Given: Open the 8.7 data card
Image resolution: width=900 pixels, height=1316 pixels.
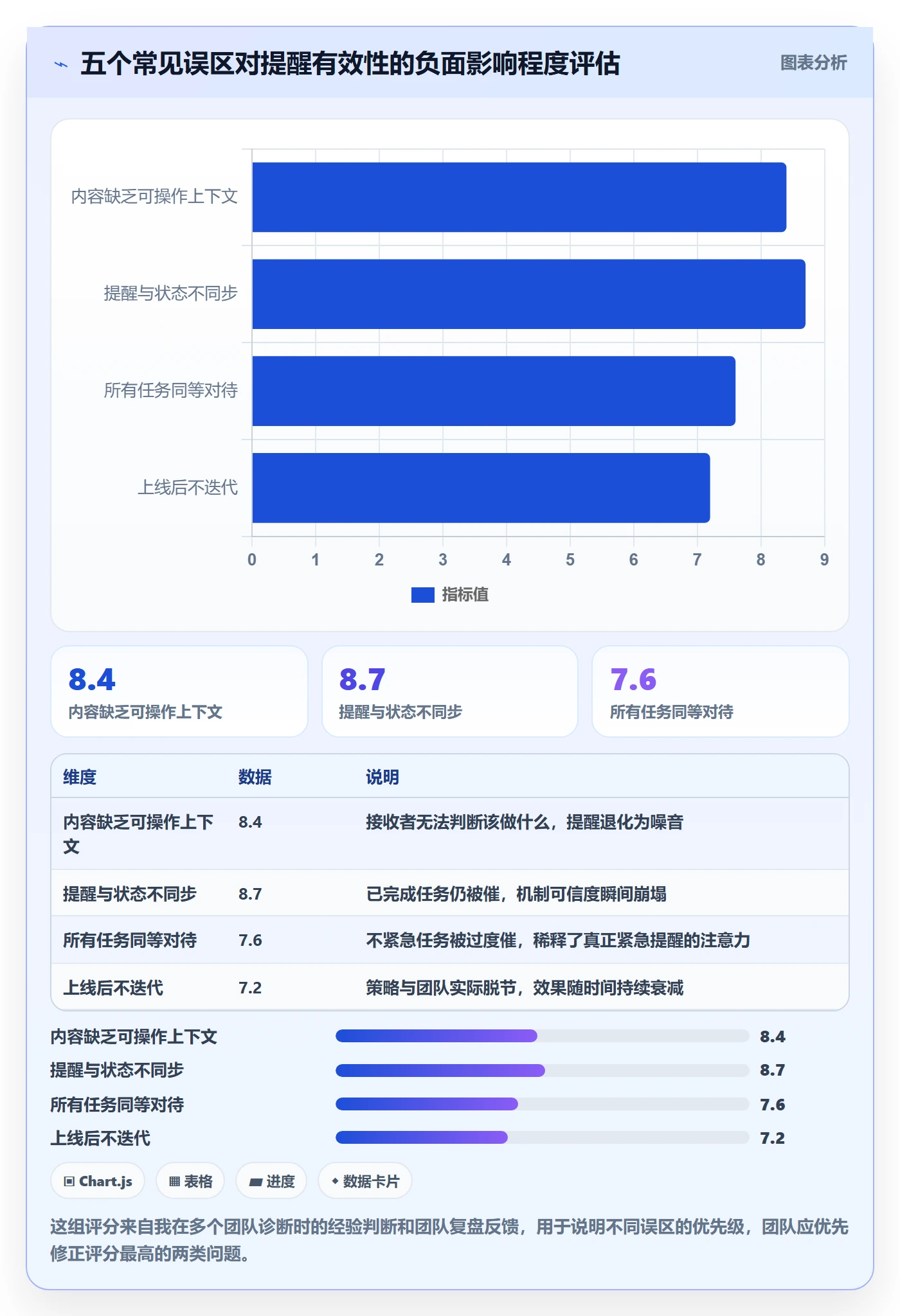Looking at the screenshot, I should [x=450, y=691].
